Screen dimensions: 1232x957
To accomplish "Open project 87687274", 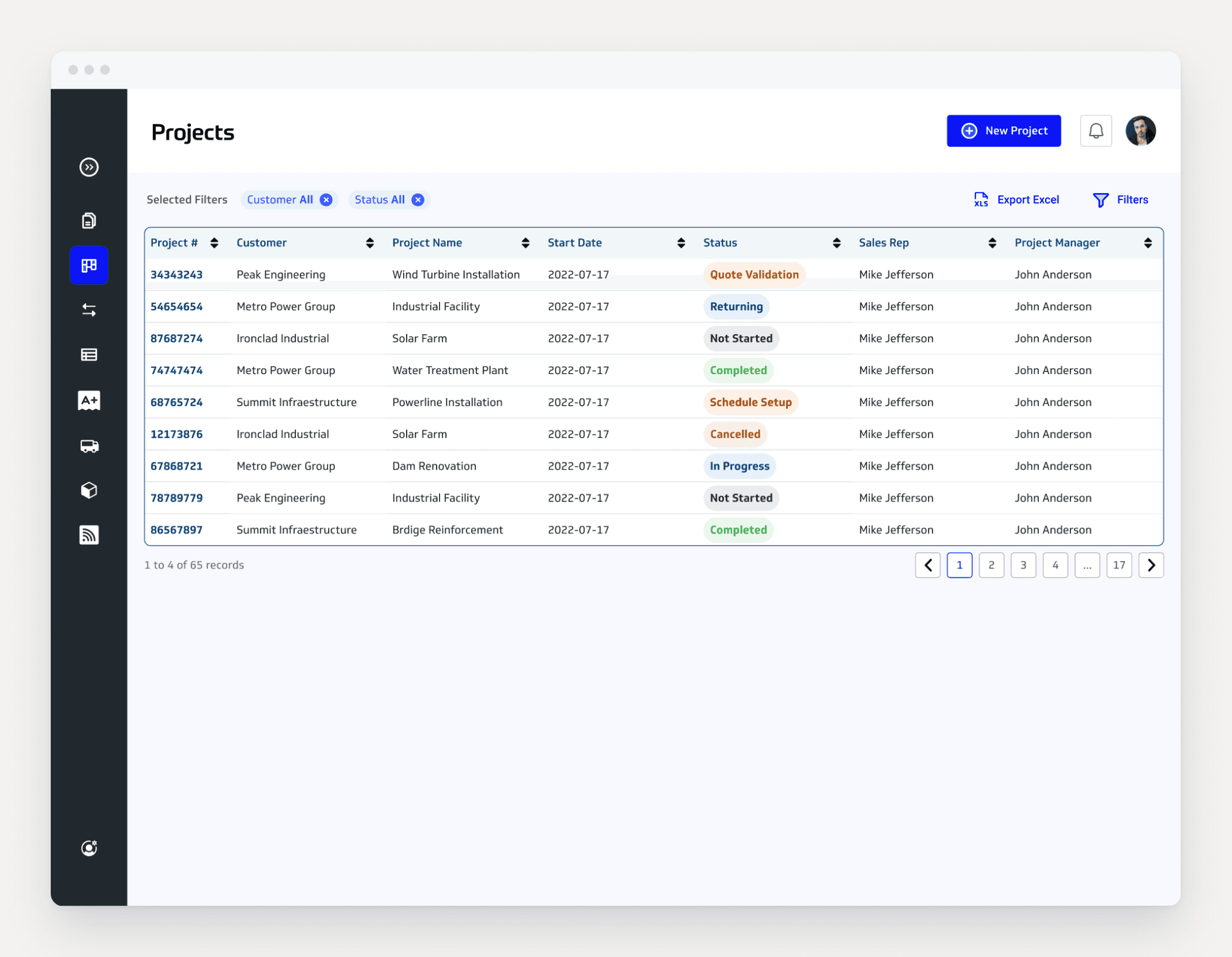I will pyautogui.click(x=176, y=338).
